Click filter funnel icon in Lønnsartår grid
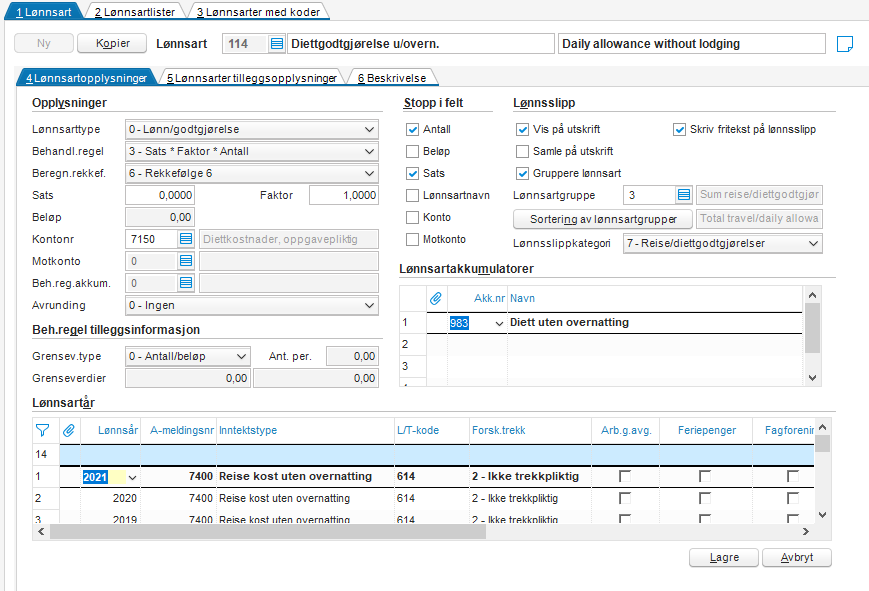Screen dimensions: 869x591 pyautogui.click(x=42, y=430)
